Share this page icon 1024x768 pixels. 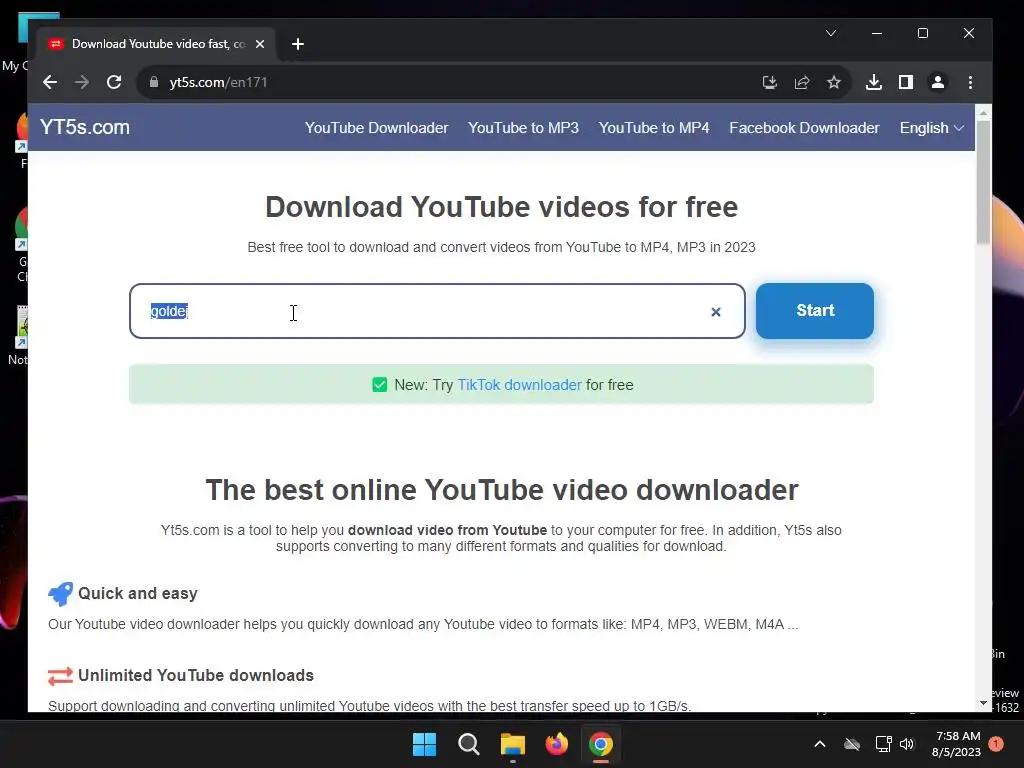point(802,82)
